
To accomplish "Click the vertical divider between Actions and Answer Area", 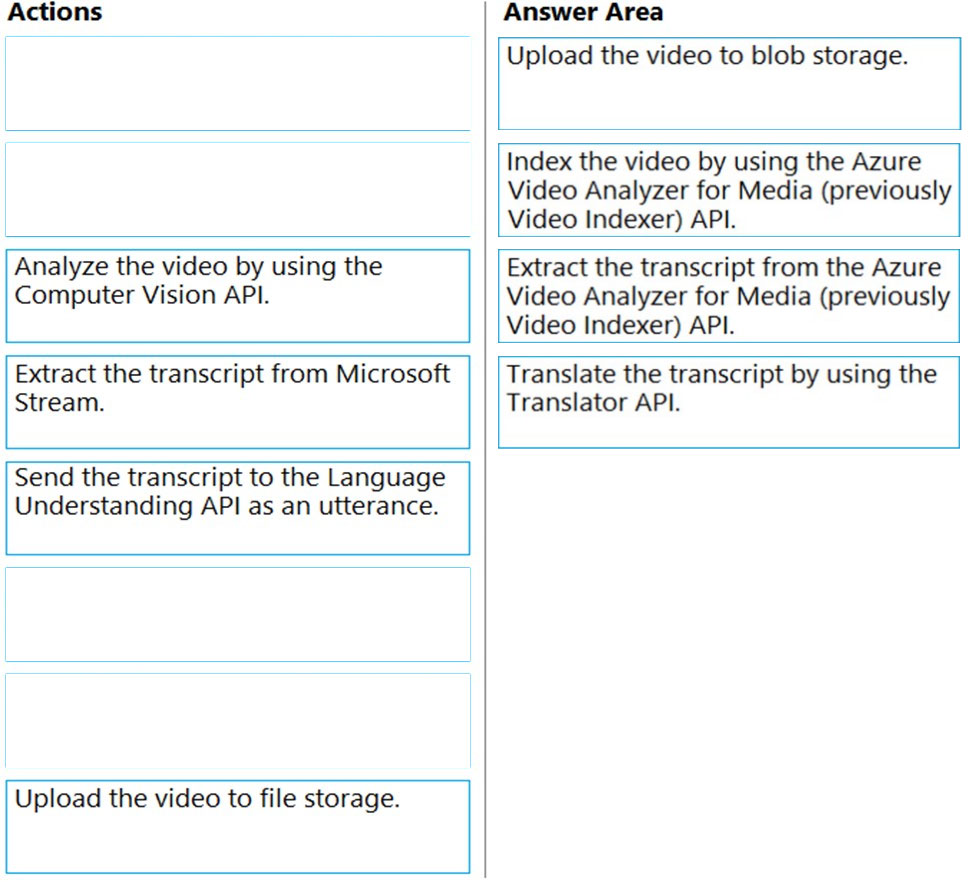I will click(x=485, y=440).
